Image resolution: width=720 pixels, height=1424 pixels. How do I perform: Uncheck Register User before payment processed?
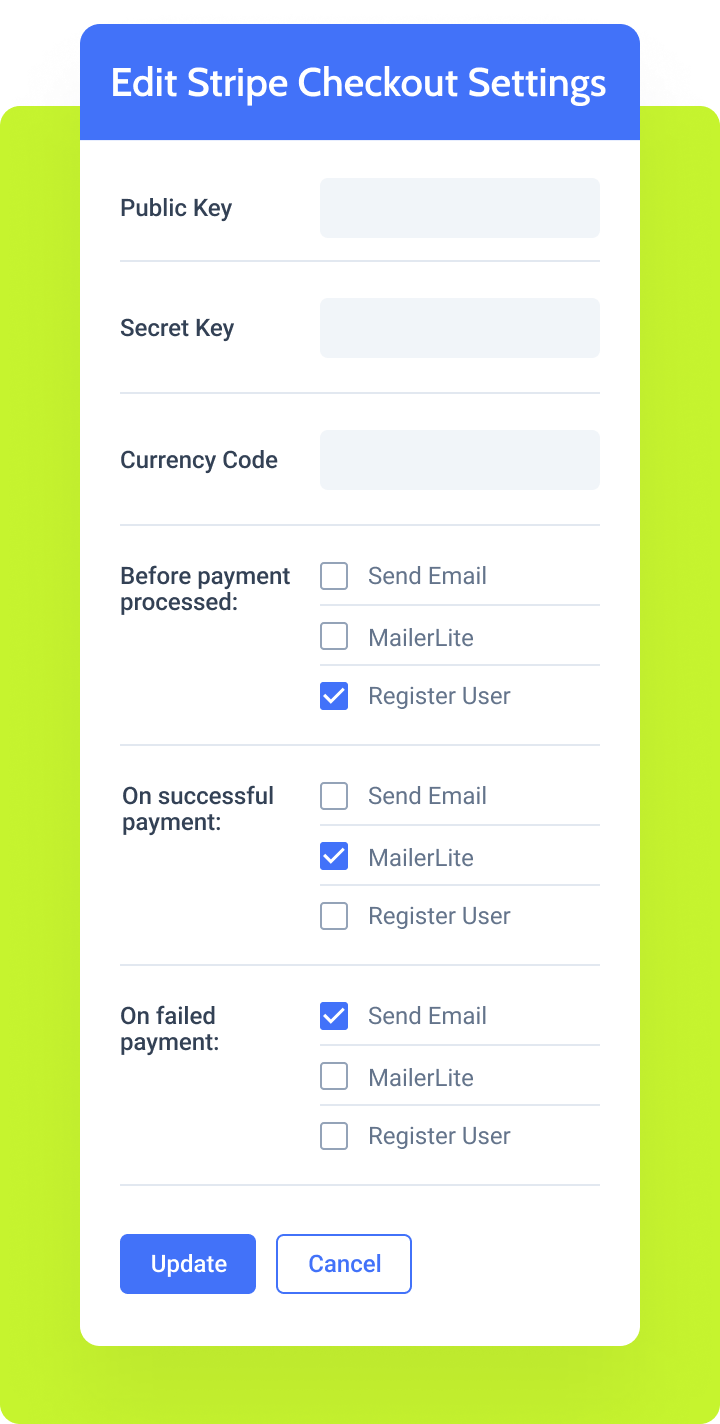click(334, 696)
